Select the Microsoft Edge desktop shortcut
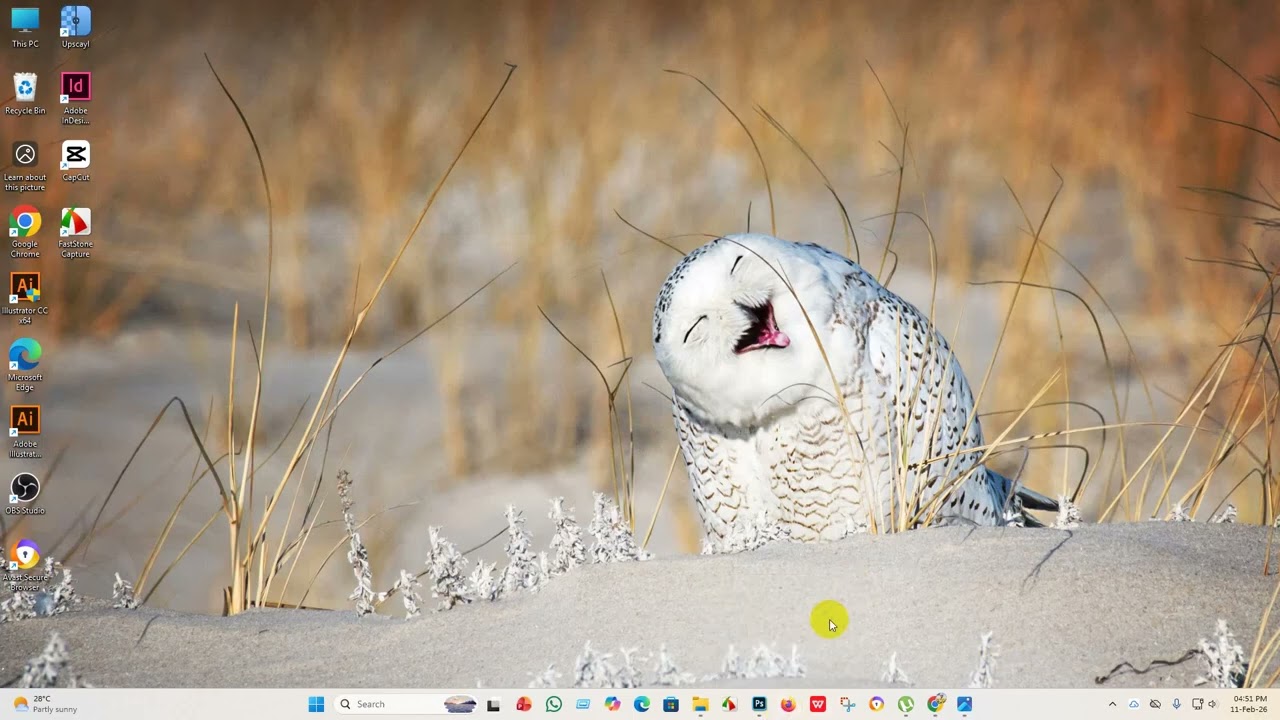The image size is (1280, 720). pos(25,366)
